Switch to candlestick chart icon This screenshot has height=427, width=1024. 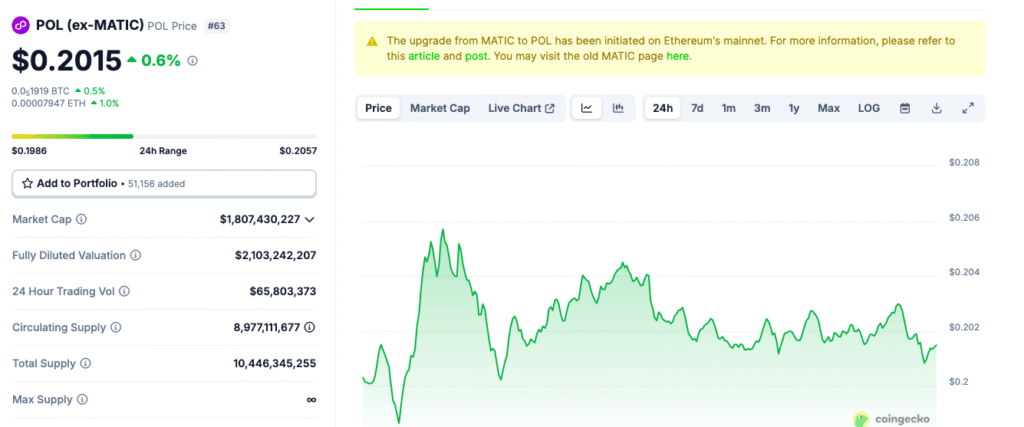tap(618, 108)
